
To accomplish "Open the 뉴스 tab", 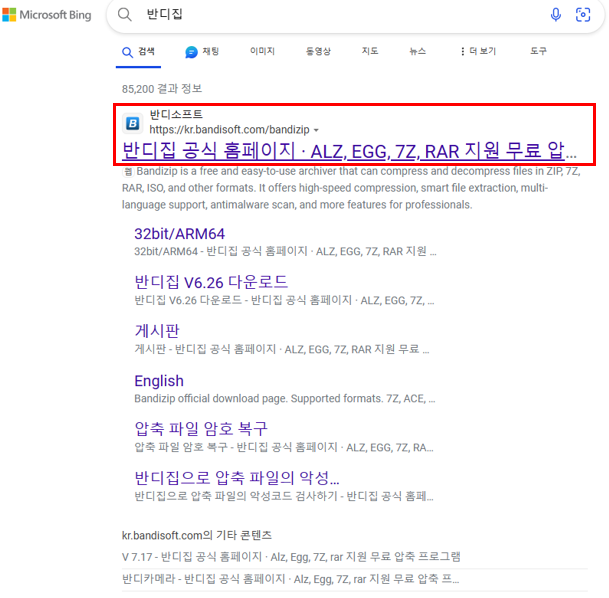I will pos(418,51).
